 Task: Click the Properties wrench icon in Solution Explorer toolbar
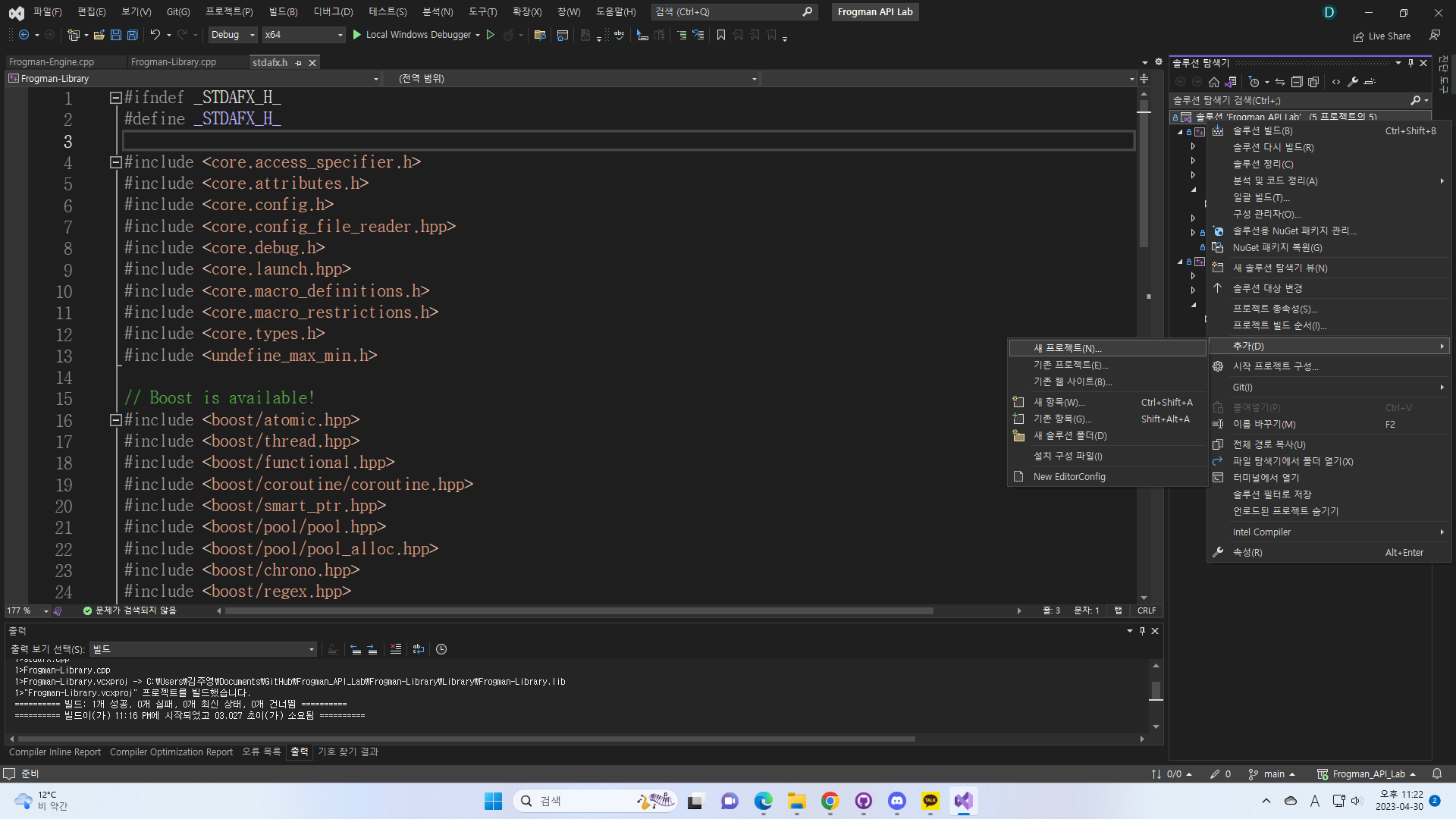1353,82
